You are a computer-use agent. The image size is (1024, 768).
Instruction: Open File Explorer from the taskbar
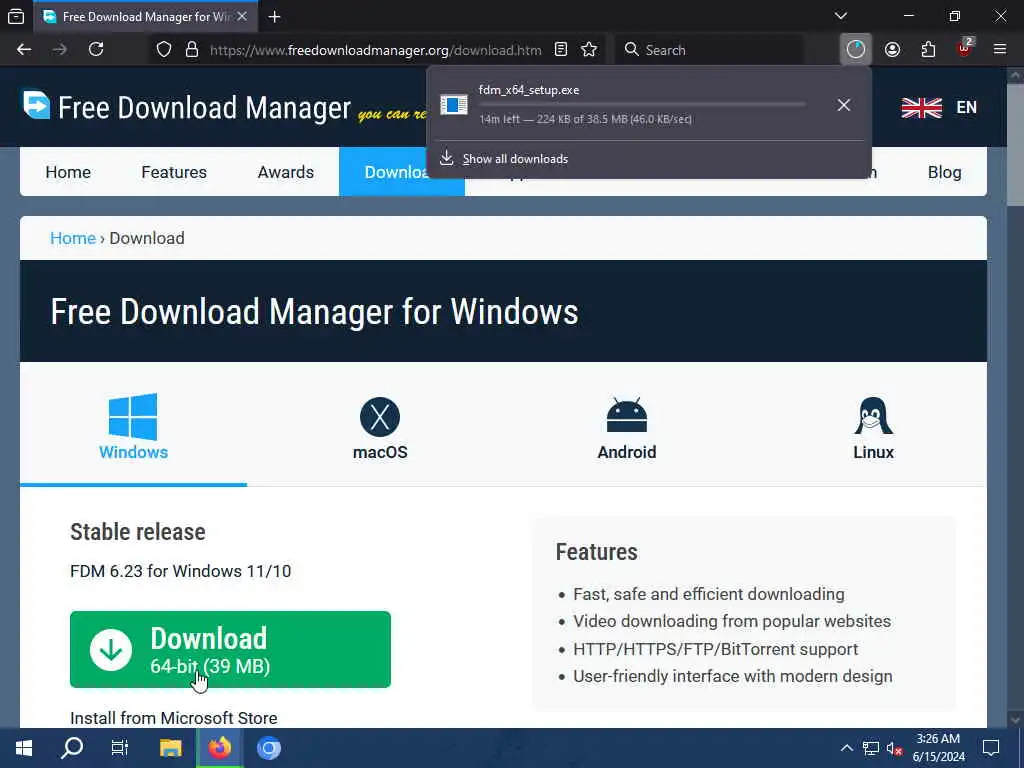click(x=170, y=748)
